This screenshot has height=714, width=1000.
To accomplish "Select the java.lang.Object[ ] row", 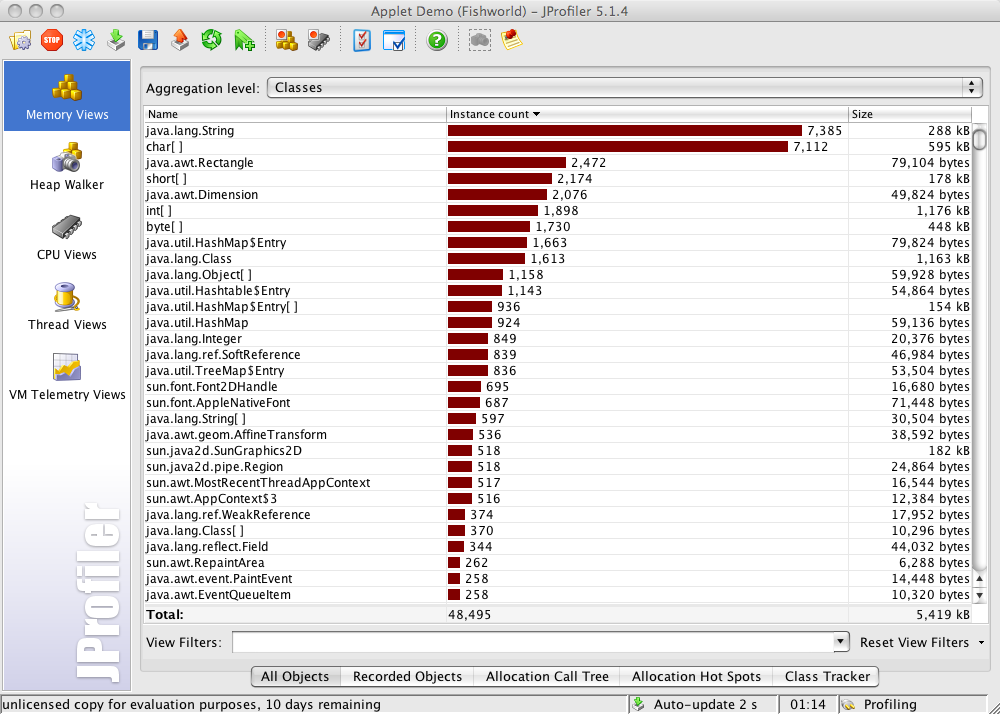I will [558, 275].
